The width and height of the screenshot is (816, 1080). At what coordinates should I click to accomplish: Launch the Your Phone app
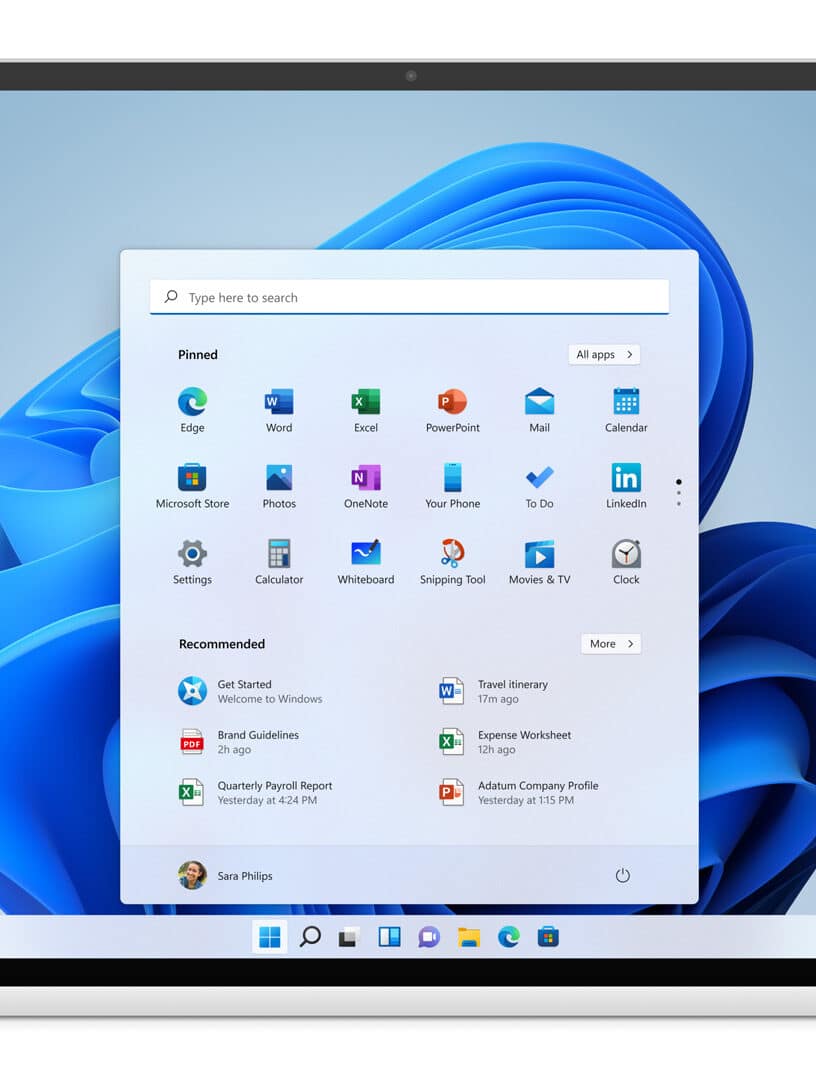(452, 486)
